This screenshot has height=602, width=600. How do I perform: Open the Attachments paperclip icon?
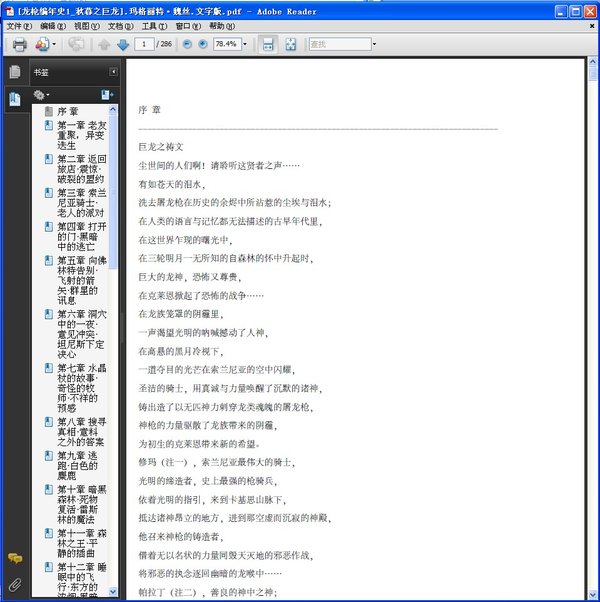[15, 584]
